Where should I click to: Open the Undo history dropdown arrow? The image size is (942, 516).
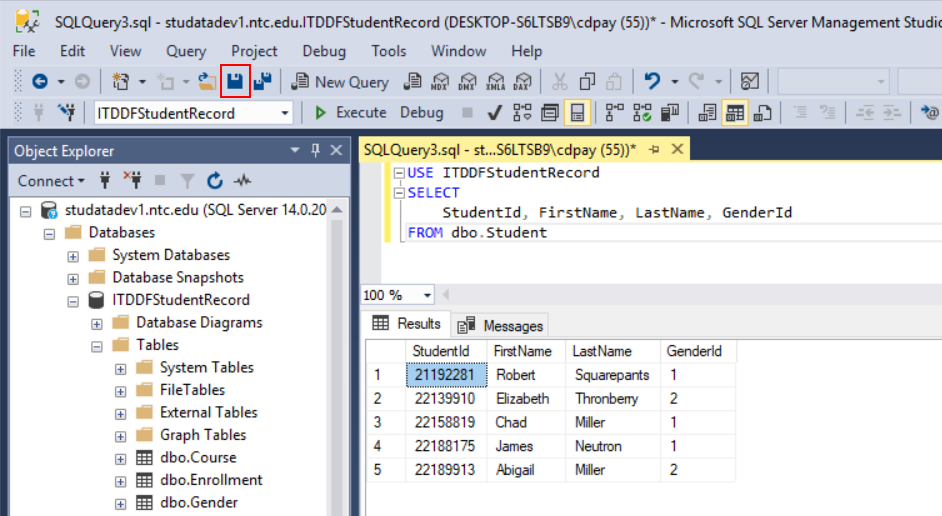(675, 81)
